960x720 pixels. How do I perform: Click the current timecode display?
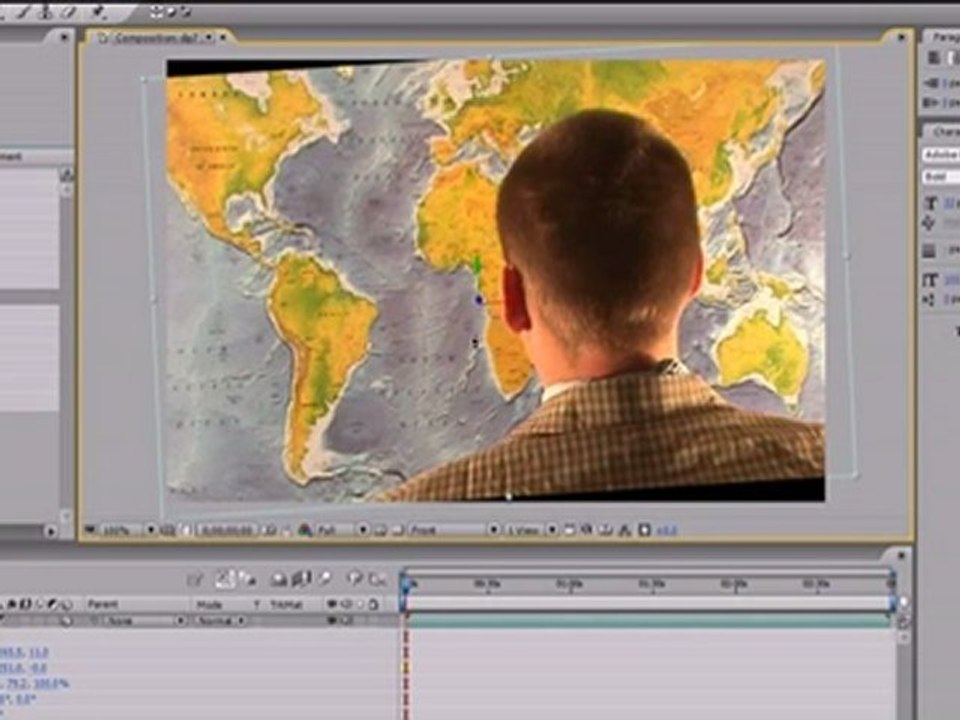pos(227,530)
